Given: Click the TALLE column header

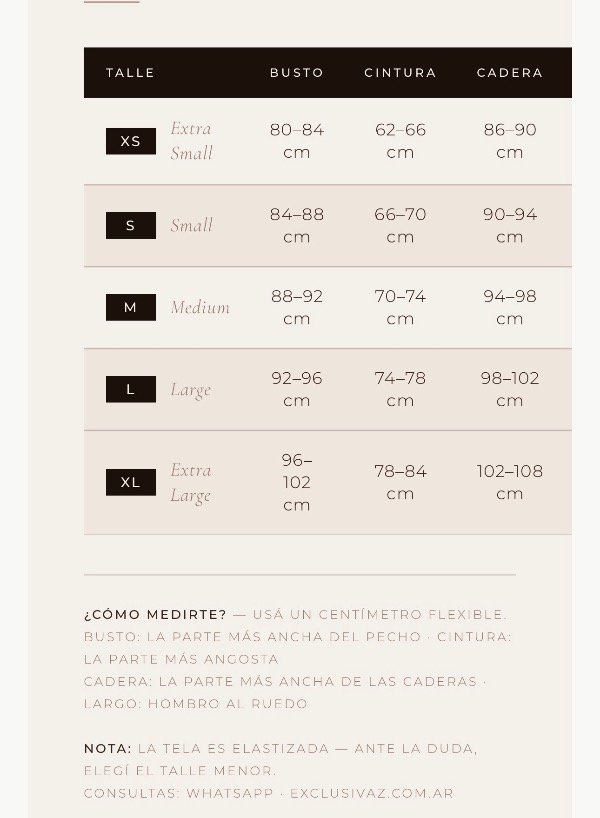Looking at the screenshot, I should point(130,73).
